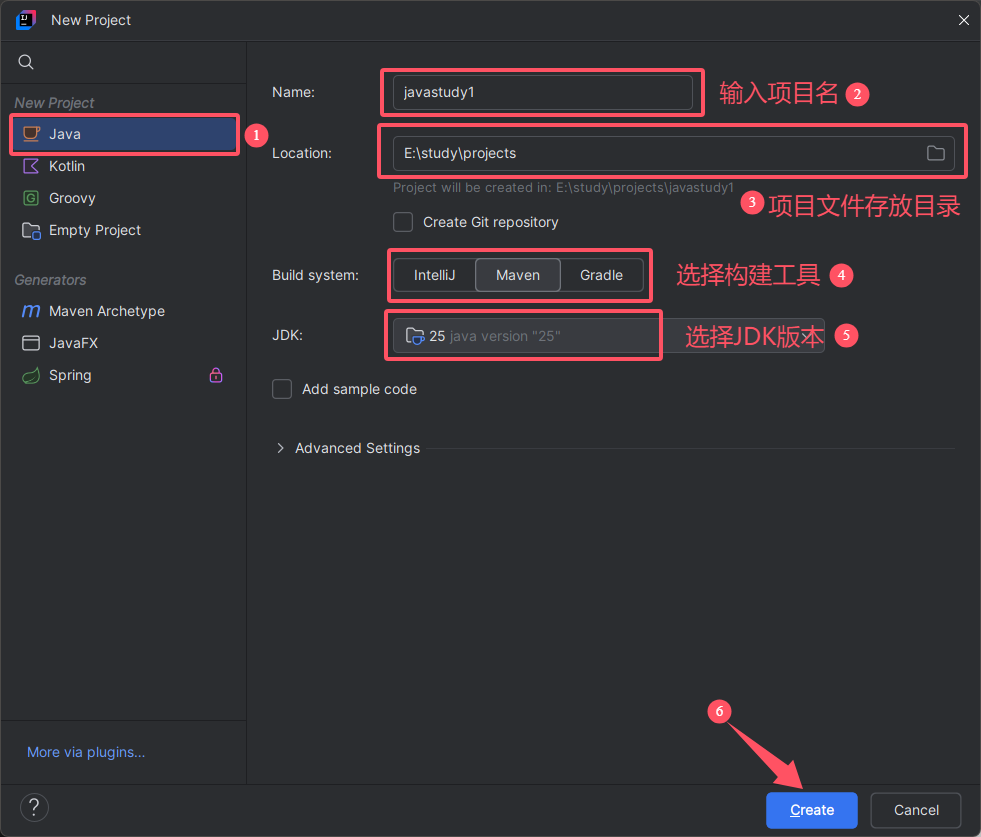Screen dimensions: 981x837
Task: Click the JavaFX window icon
Action: click(31, 343)
